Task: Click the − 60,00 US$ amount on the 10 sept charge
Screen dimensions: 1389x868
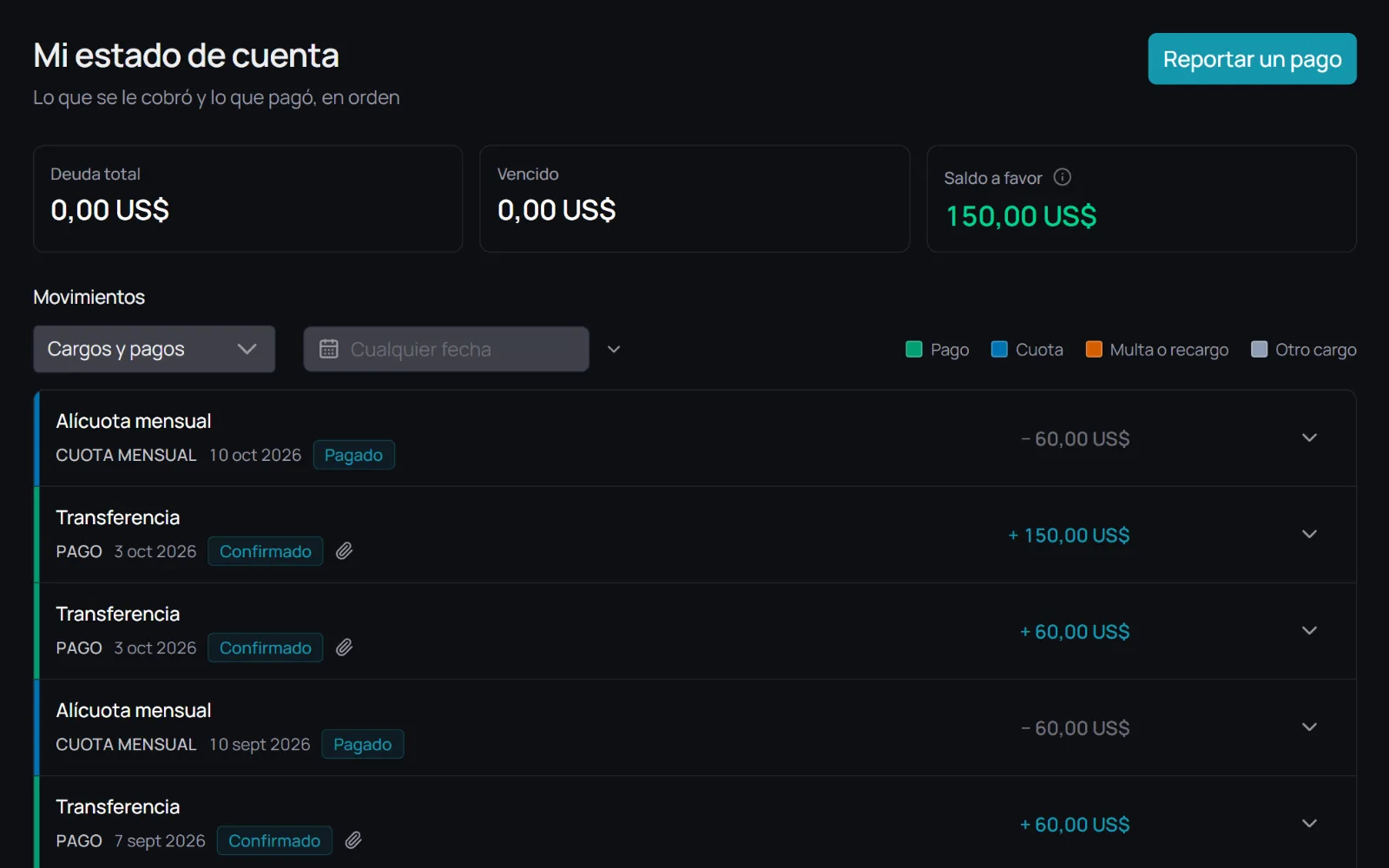Action: point(1075,728)
